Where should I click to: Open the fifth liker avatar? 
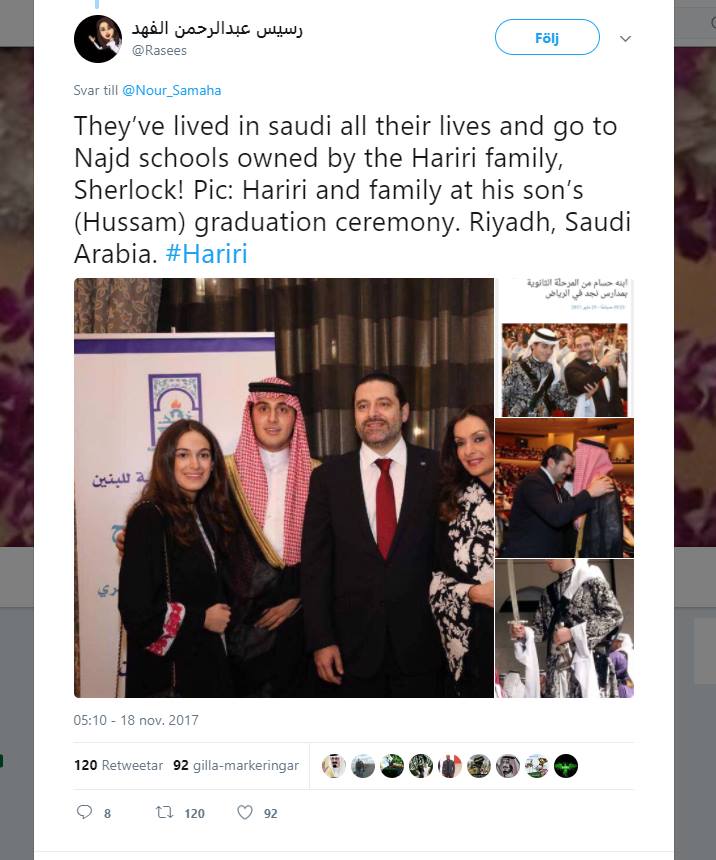pyautogui.click(x=450, y=766)
